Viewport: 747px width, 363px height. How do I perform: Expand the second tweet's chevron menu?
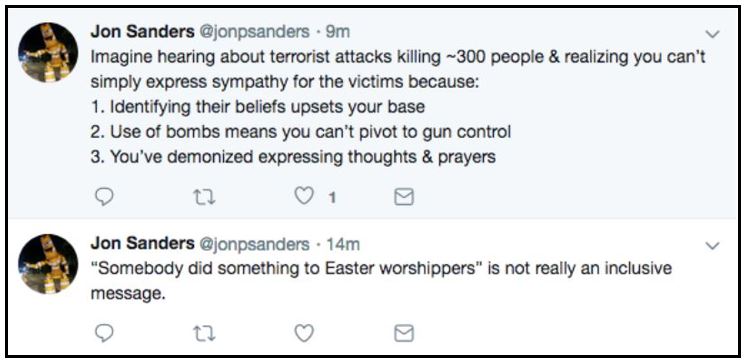(x=712, y=246)
